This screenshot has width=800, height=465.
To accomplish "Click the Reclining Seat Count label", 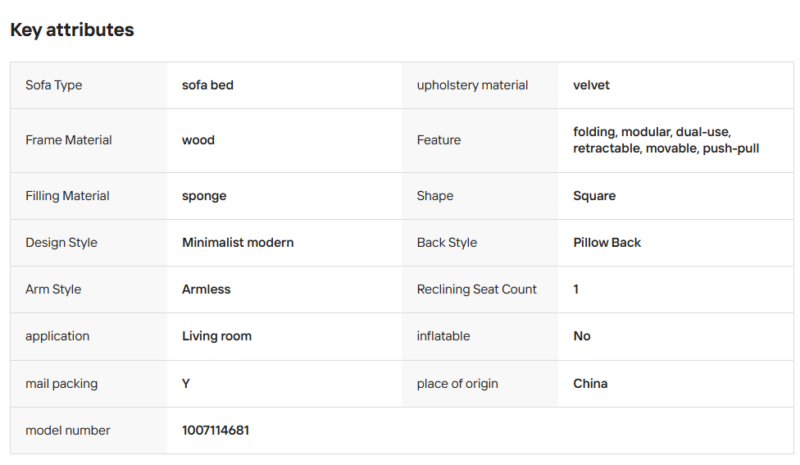I will [477, 289].
